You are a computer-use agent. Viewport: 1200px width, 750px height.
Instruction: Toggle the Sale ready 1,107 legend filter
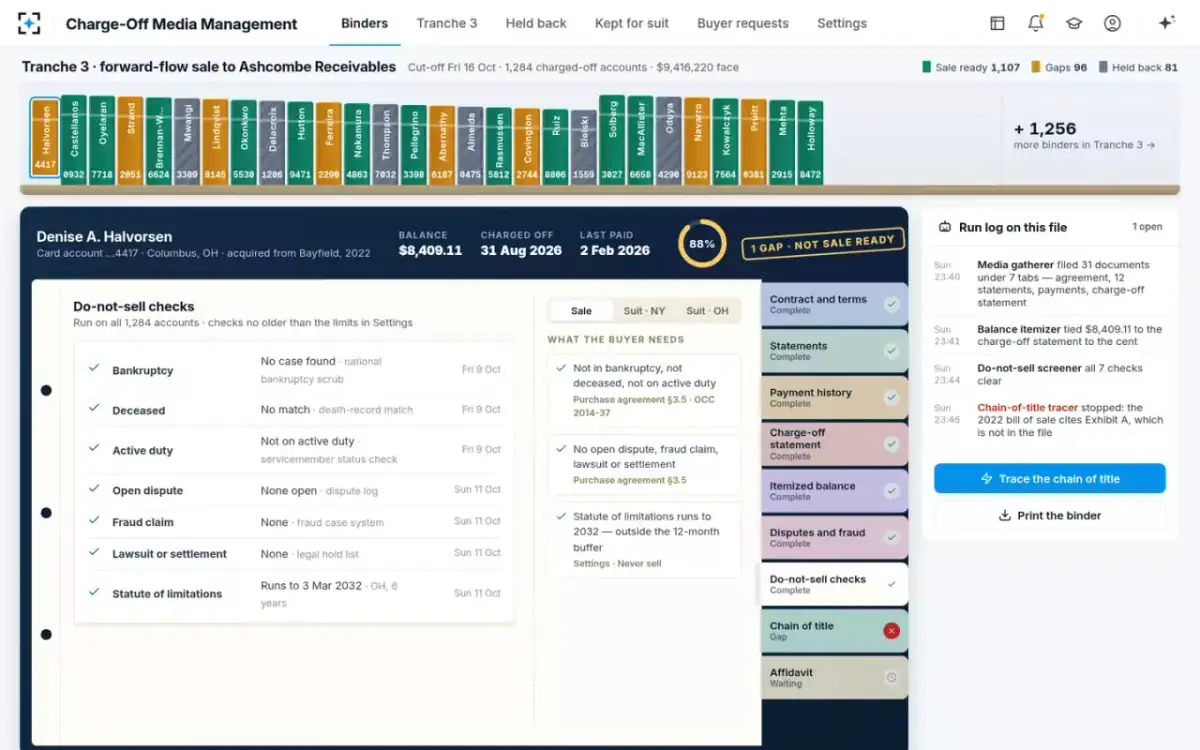click(x=971, y=68)
